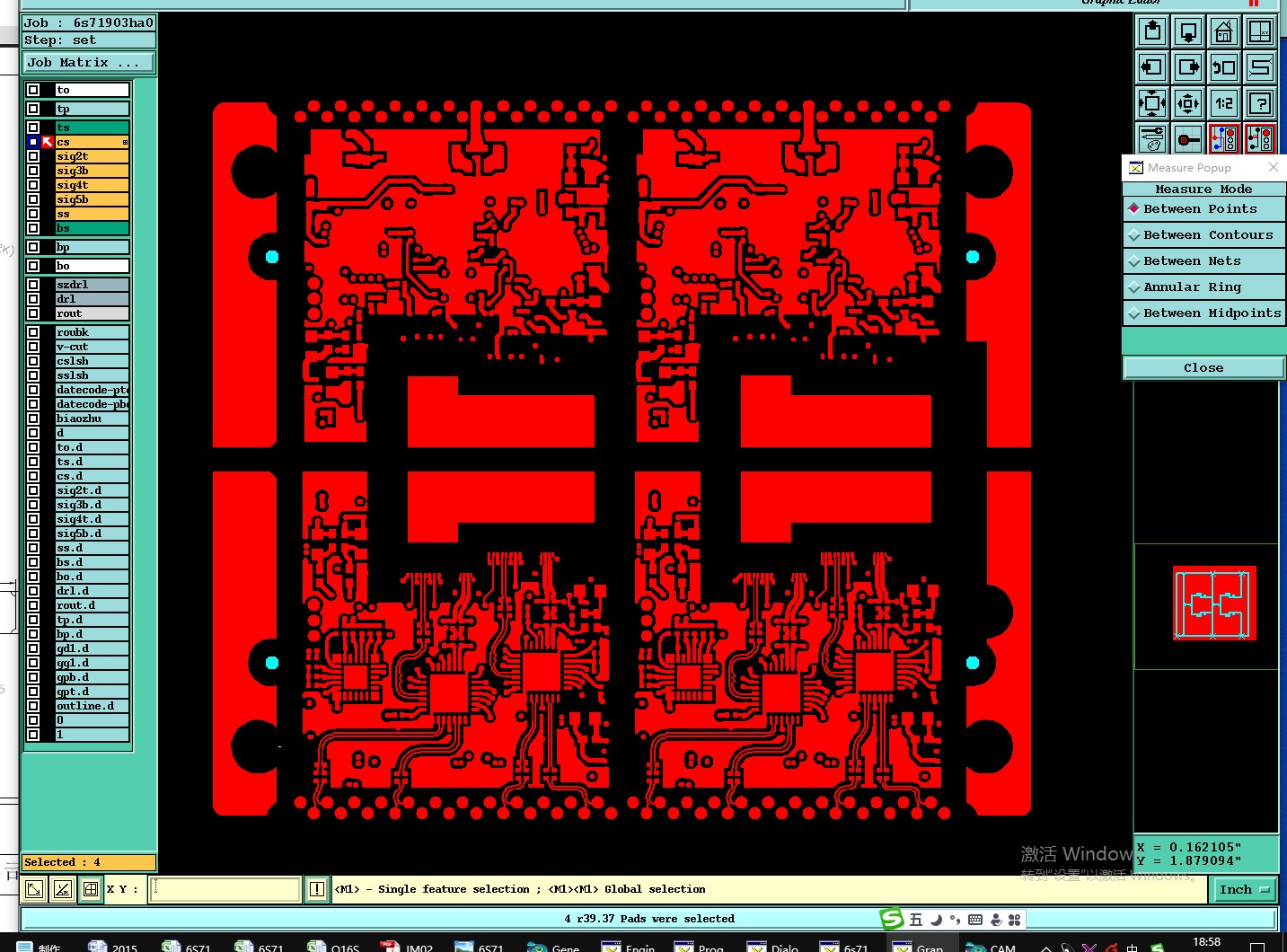Image resolution: width=1287 pixels, height=952 pixels.
Task: Toggle checkbox for layer drl
Action: pos(33,299)
